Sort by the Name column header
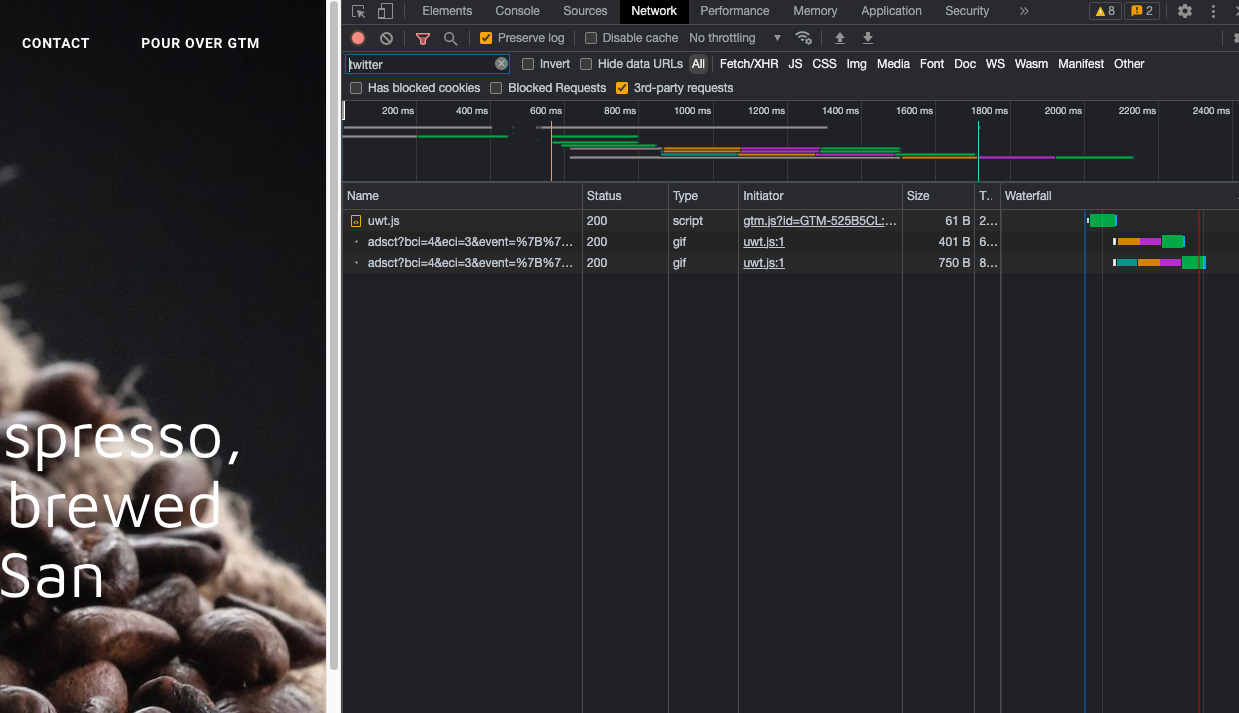Image resolution: width=1239 pixels, height=713 pixels. tap(462, 196)
